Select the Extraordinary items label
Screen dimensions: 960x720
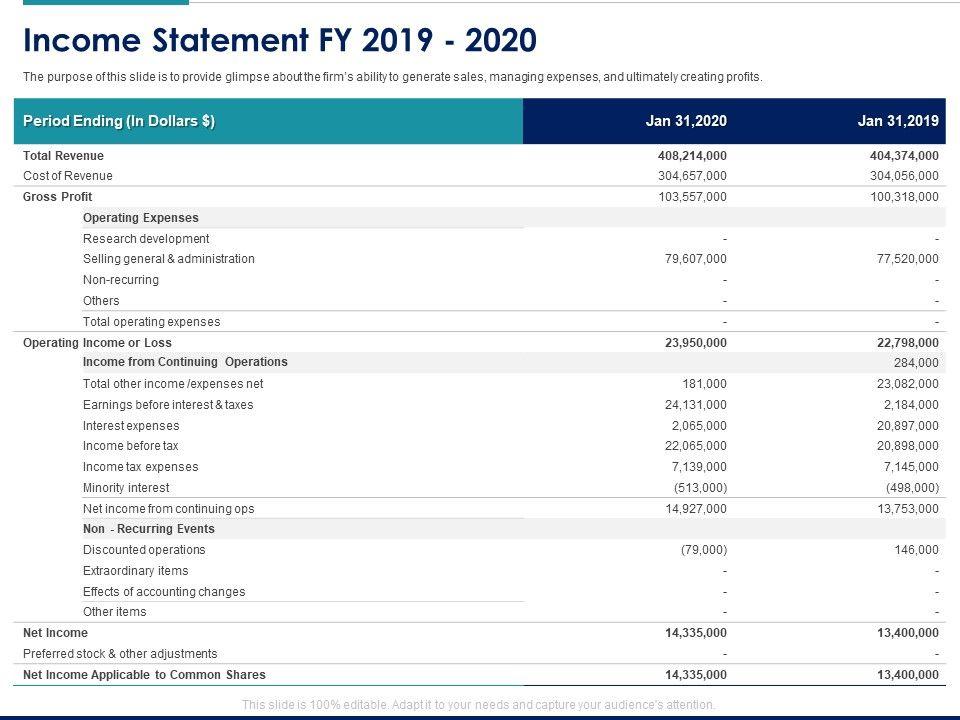click(x=135, y=571)
